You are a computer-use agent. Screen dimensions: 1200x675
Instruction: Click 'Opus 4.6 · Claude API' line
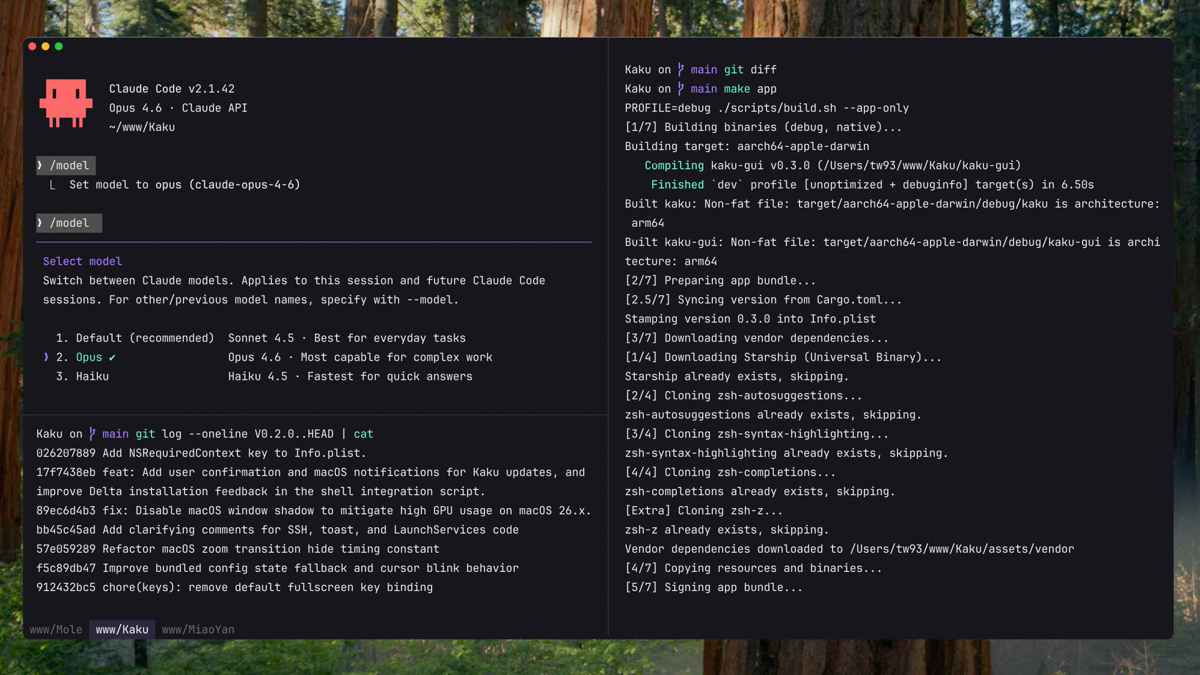(178, 108)
